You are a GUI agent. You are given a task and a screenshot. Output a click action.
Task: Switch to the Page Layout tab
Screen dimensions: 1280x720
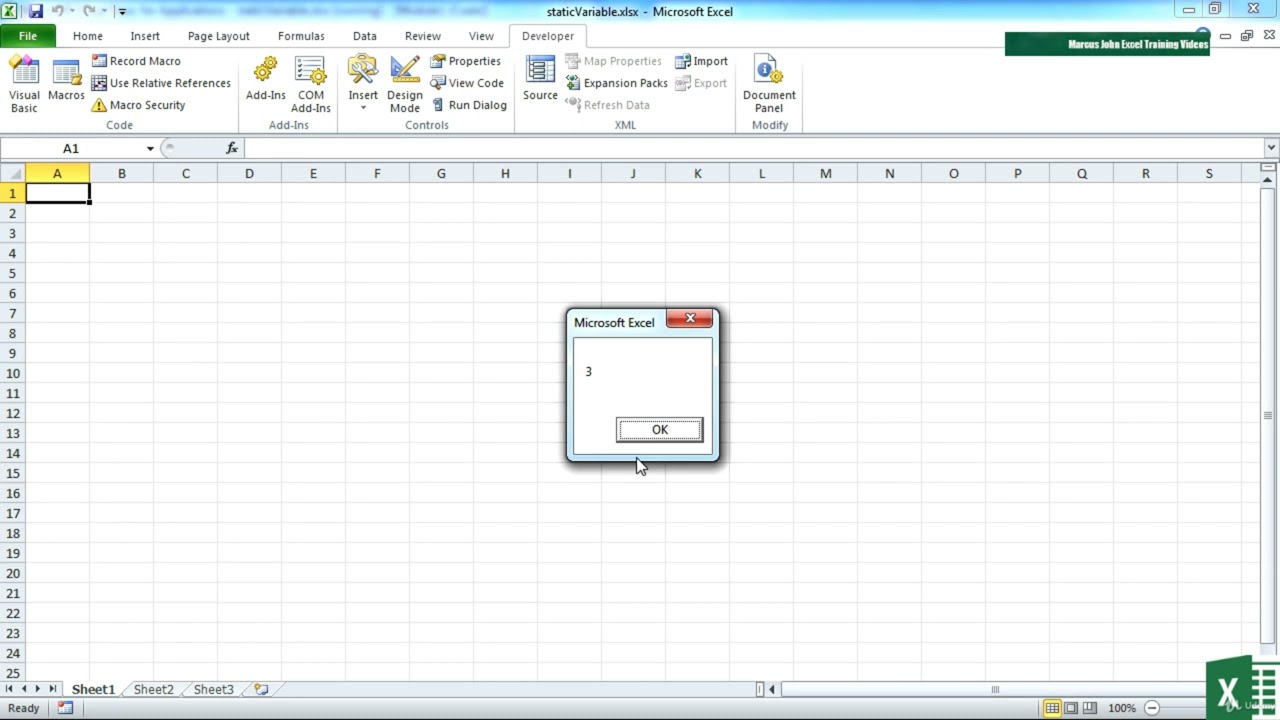(x=219, y=36)
